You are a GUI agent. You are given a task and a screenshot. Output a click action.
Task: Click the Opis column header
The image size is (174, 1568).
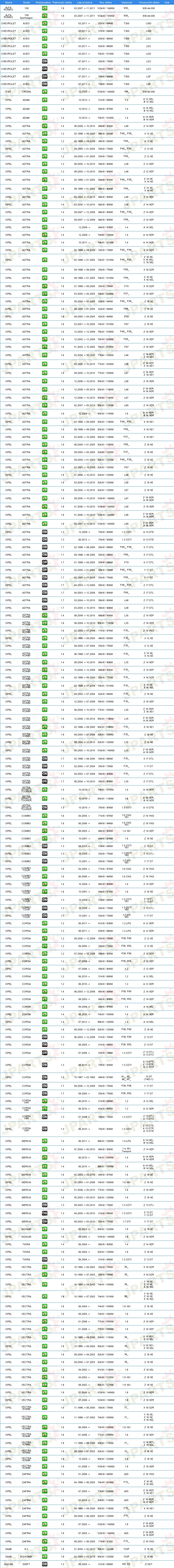point(167,2)
